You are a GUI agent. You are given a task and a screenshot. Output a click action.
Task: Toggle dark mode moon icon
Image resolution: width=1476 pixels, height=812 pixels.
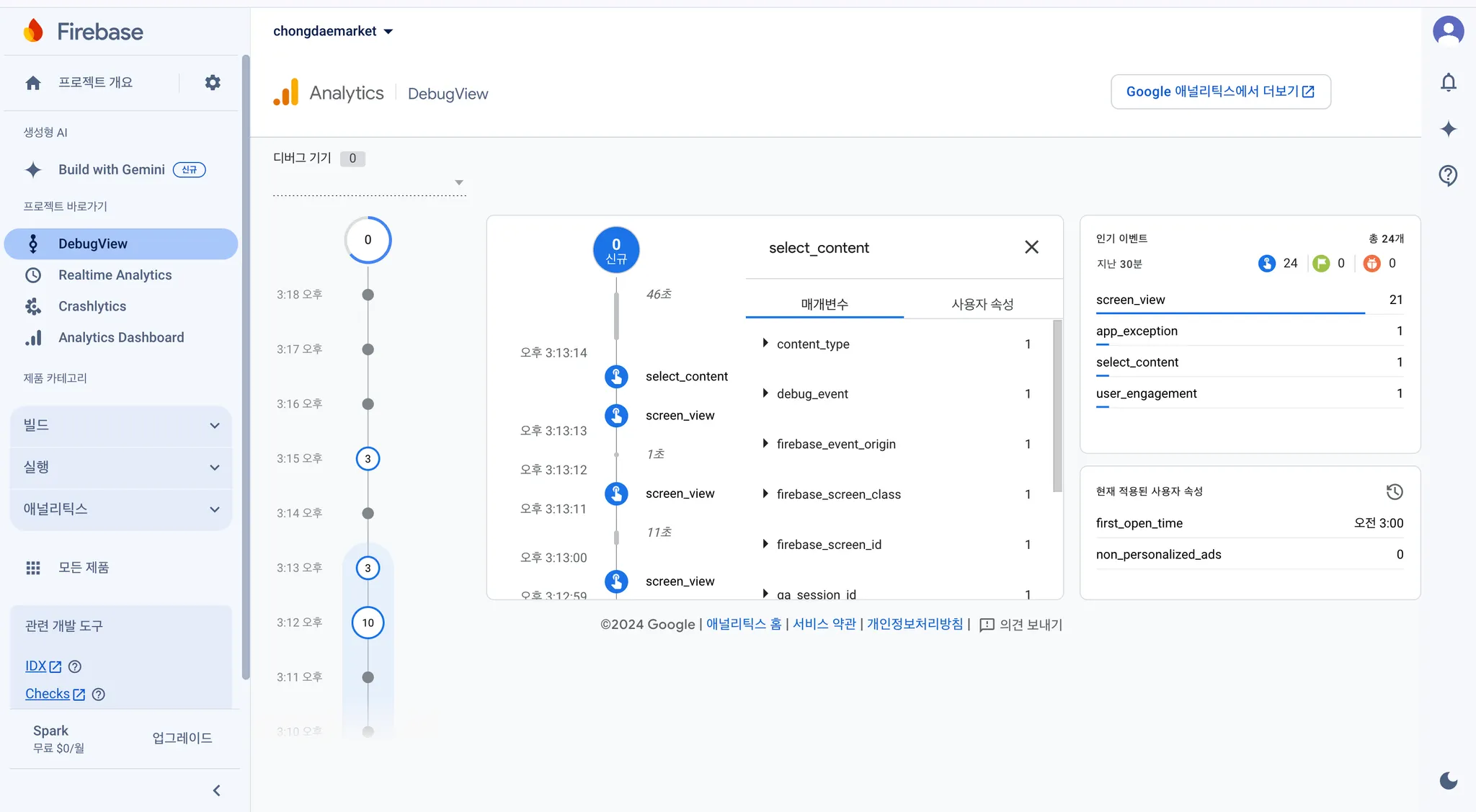click(1449, 780)
